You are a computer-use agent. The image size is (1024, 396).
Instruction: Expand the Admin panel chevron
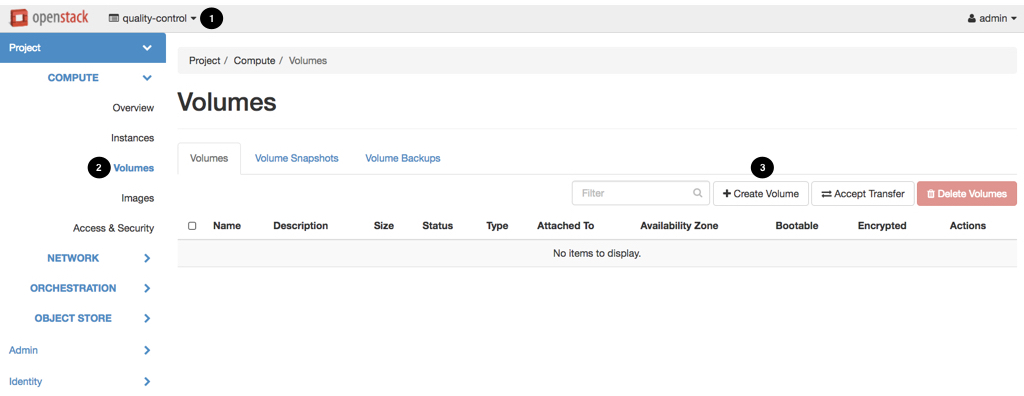(x=147, y=350)
